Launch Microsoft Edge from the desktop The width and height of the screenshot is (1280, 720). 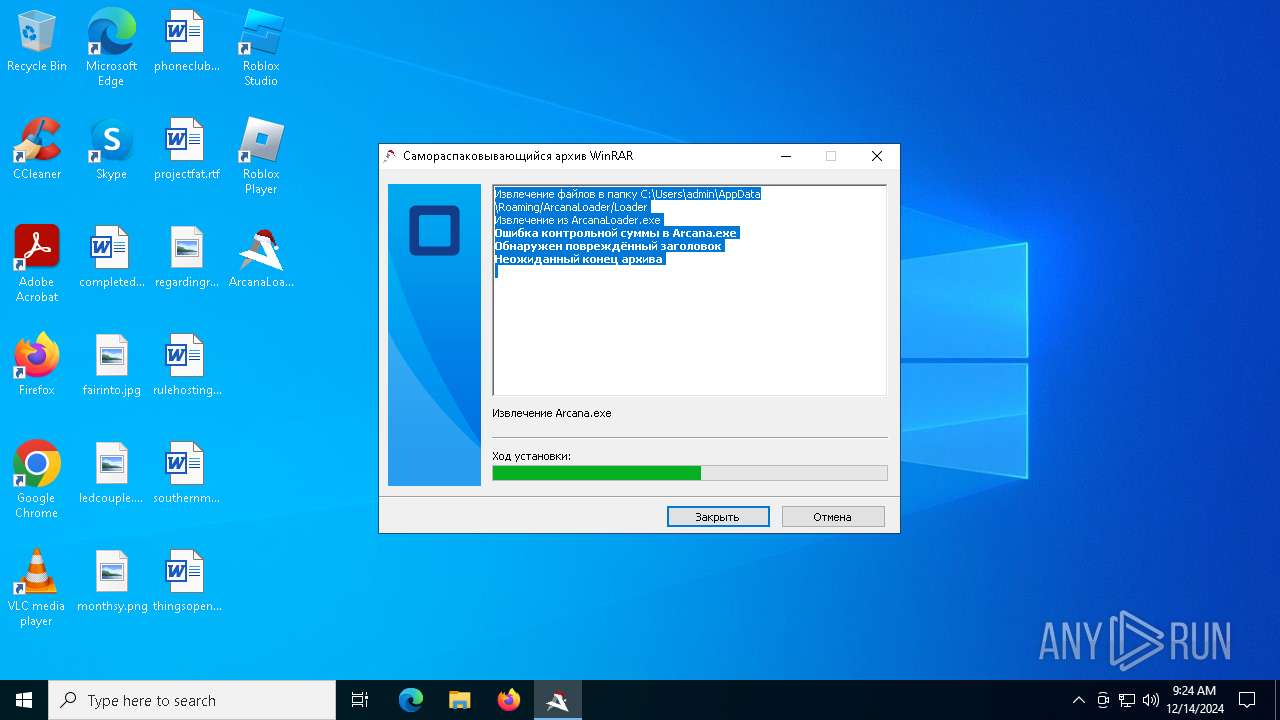click(x=111, y=47)
